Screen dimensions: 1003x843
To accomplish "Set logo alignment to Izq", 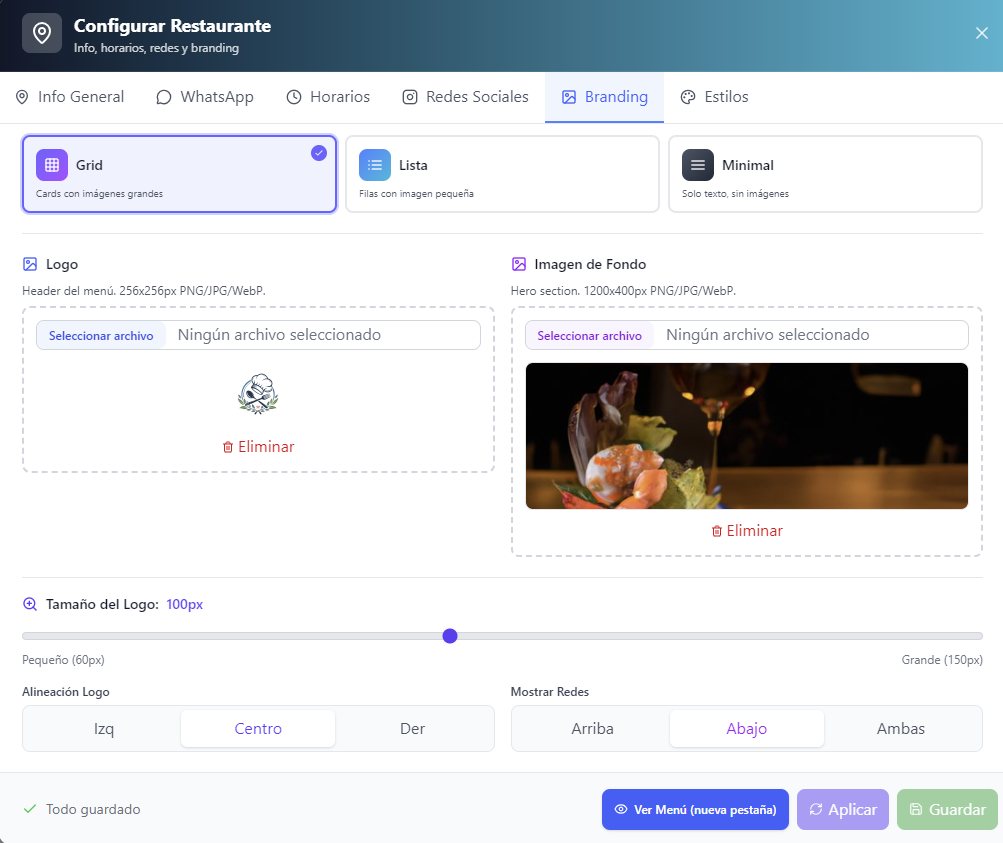I will 104,728.
